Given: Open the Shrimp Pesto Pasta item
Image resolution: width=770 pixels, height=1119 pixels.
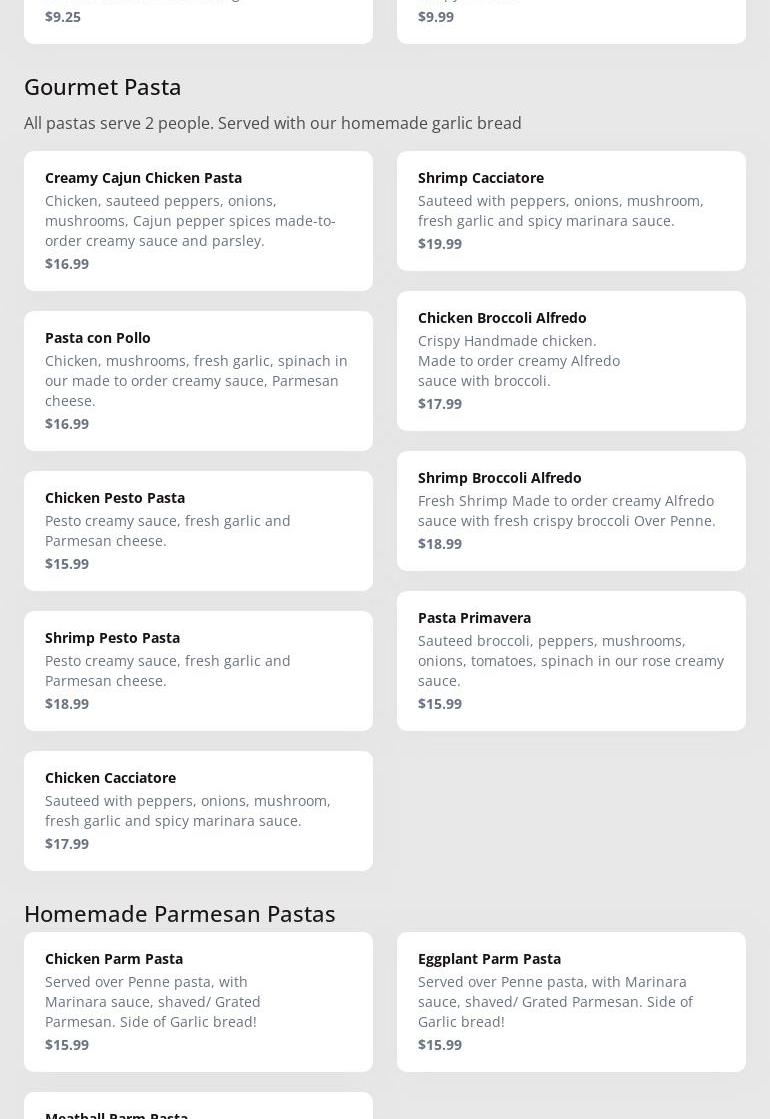Looking at the screenshot, I should [x=198, y=670].
